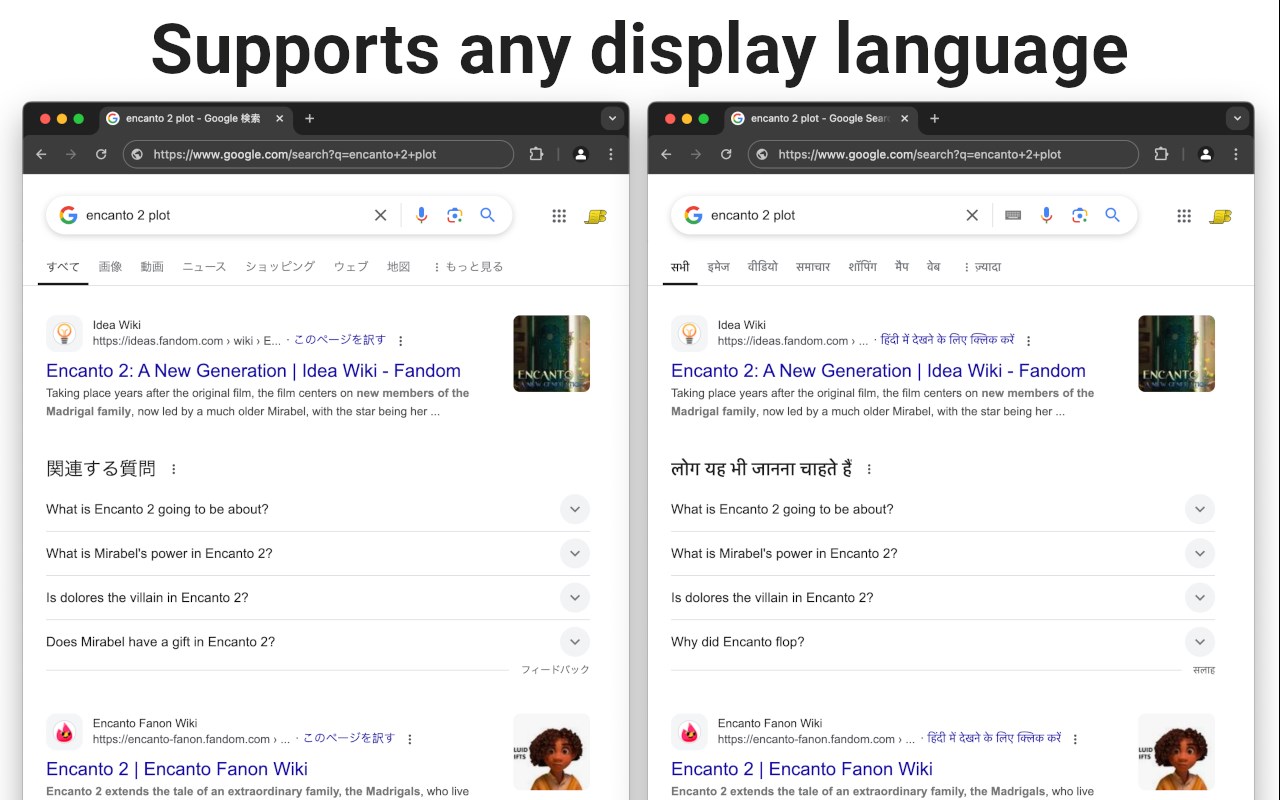The height and width of the screenshot is (800, 1280).
Task: Click back arrow in left browser
Action: pos(41,154)
